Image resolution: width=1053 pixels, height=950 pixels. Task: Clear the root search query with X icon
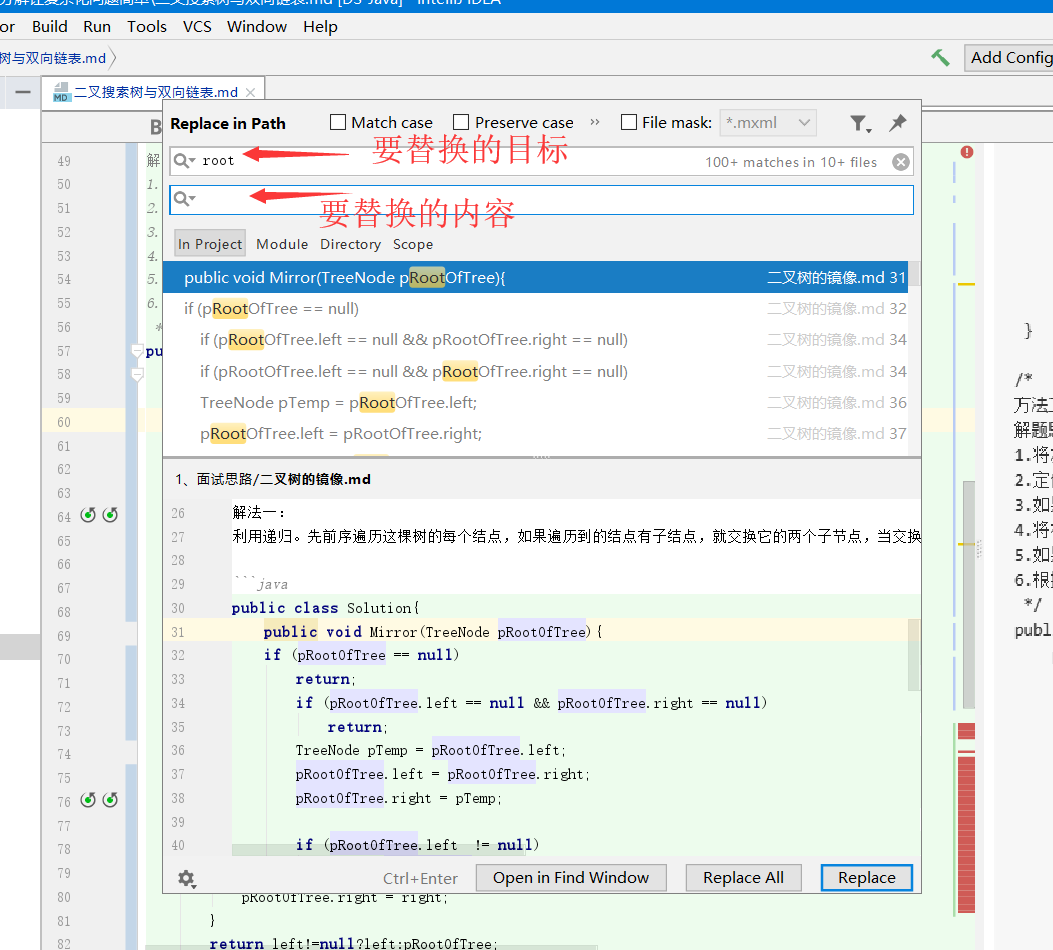[899, 161]
